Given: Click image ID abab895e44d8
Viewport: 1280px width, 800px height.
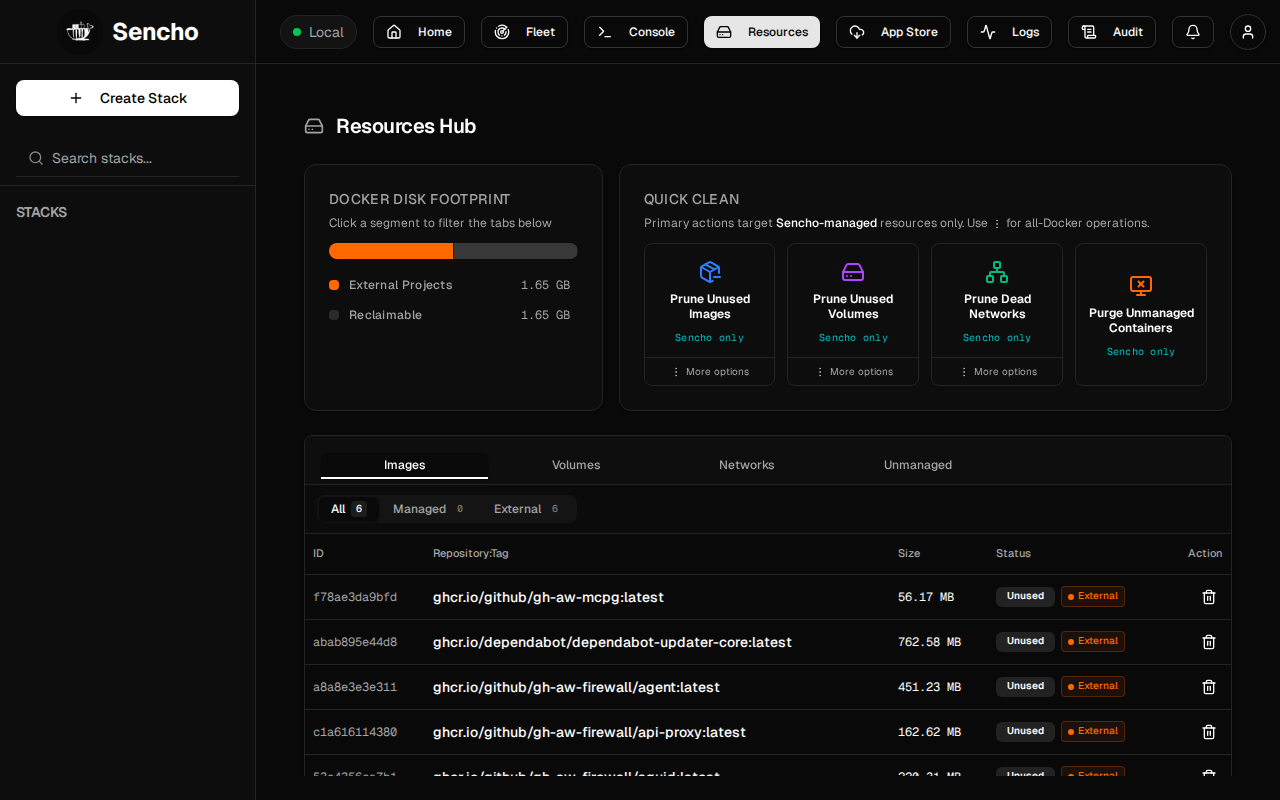Looking at the screenshot, I should [x=355, y=642].
